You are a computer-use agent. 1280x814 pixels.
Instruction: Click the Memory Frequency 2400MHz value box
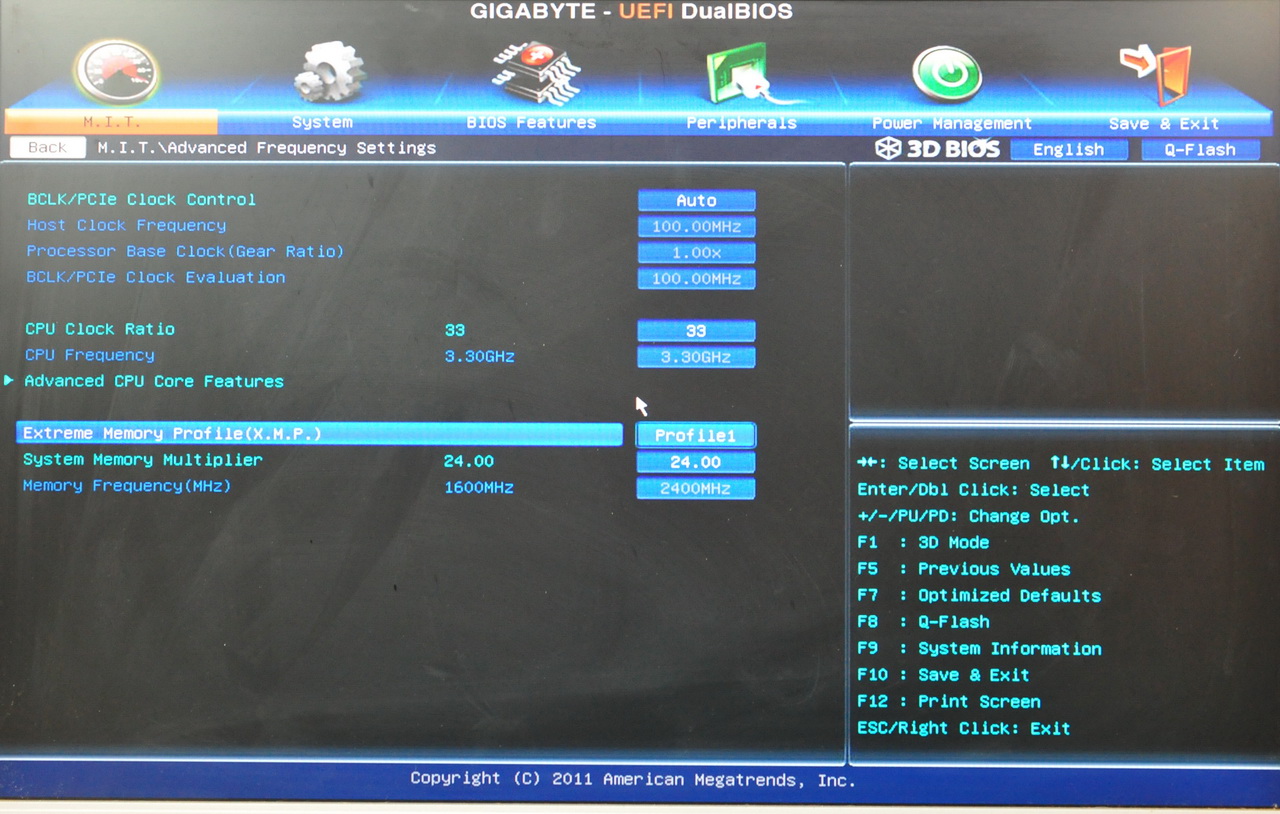click(696, 488)
